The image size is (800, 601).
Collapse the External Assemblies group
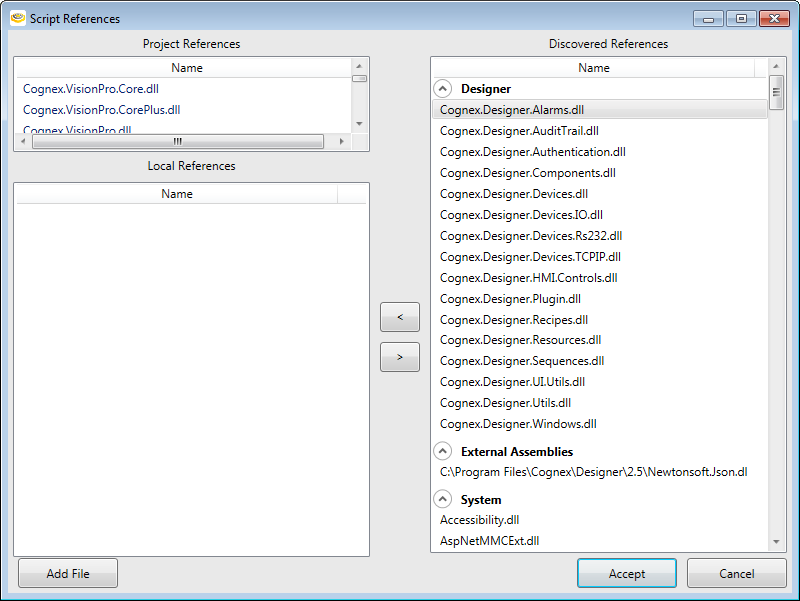point(443,452)
